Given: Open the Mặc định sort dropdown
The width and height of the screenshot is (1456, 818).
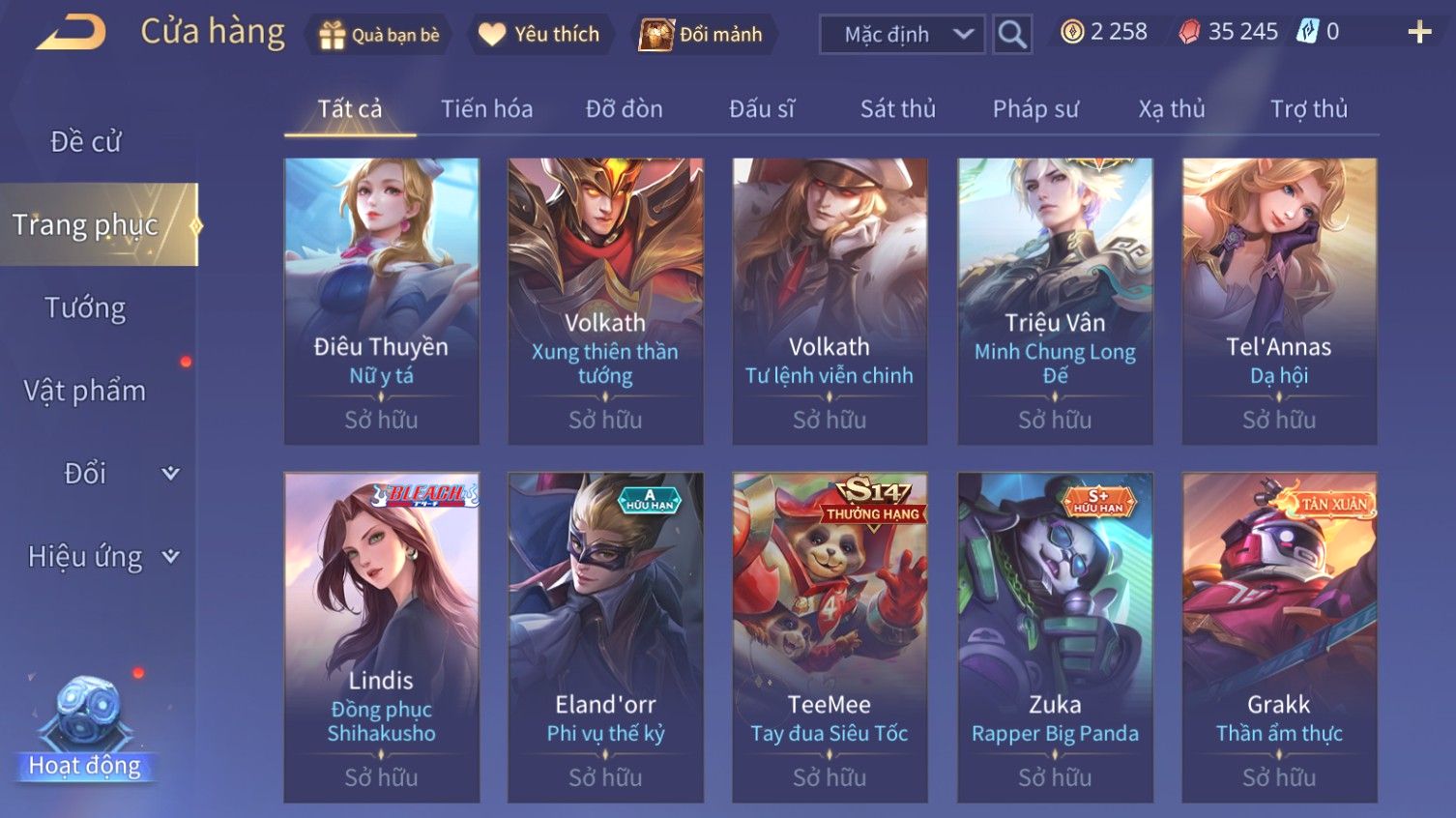Looking at the screenshot, I should (902, 35).
